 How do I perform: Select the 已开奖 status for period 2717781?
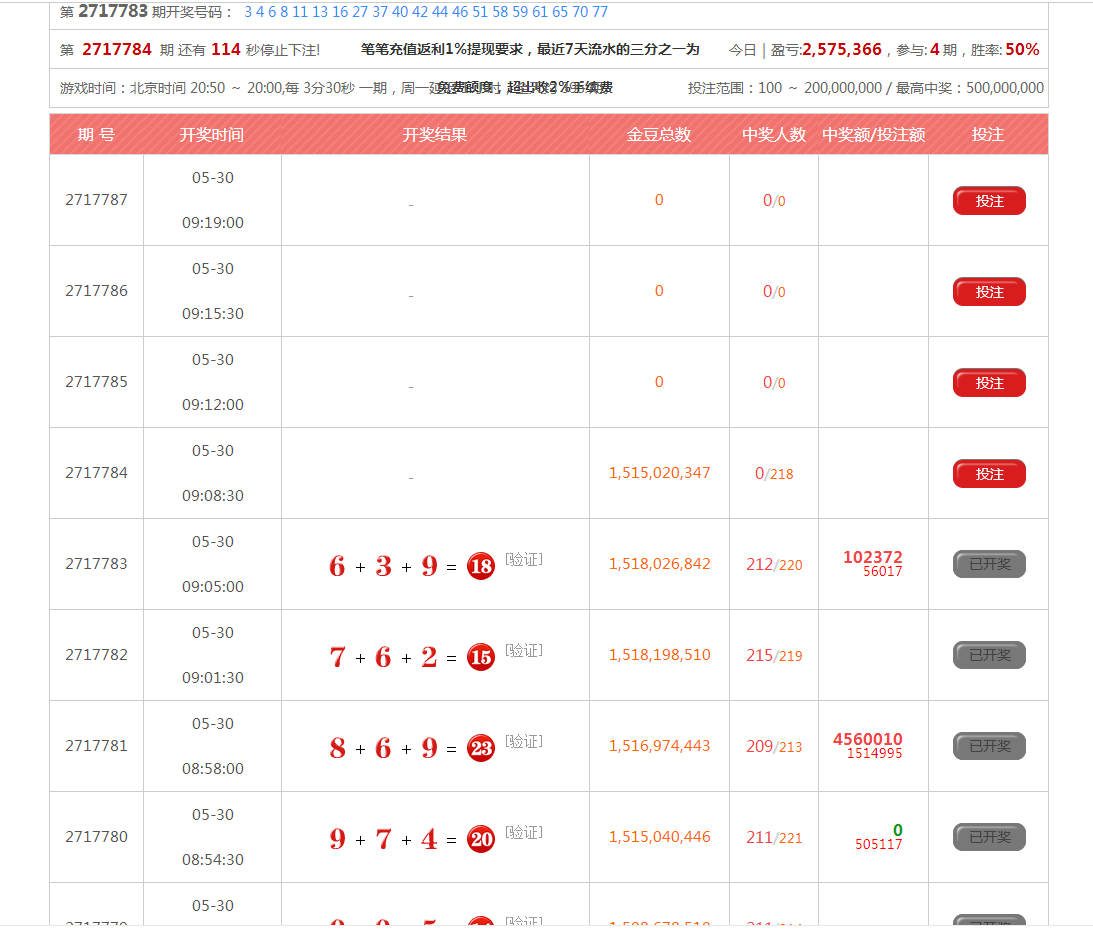(x=988, y=747)
